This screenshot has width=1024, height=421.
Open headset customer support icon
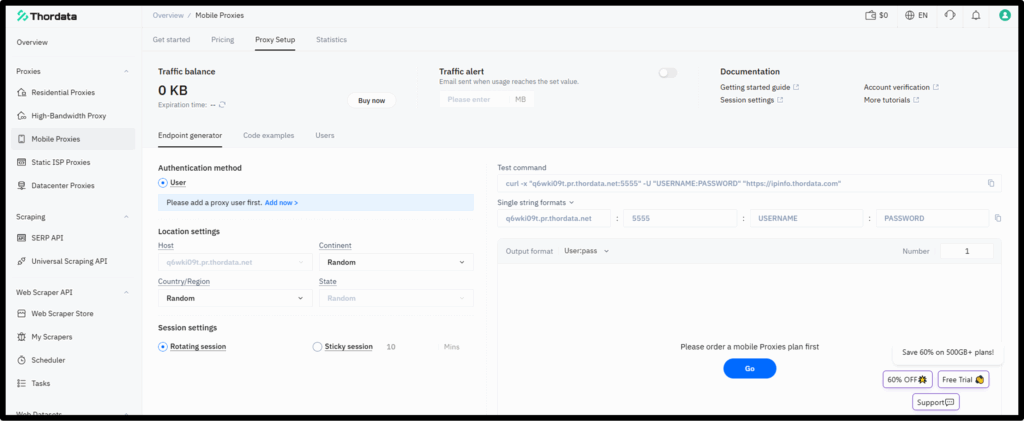pos(950,15)
